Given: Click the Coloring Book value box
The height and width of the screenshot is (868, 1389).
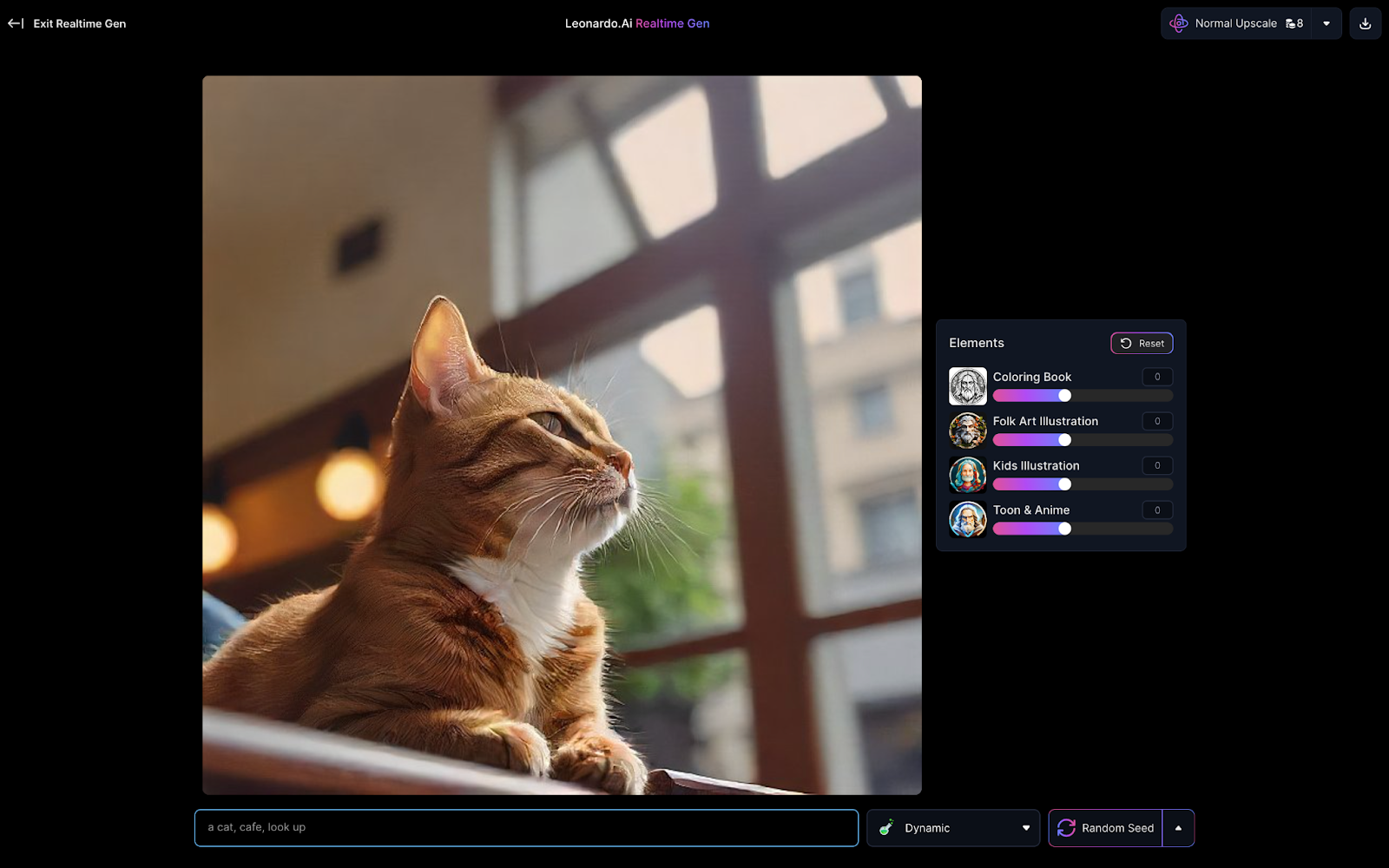Looking at the screenshot, I should click(x=1157, y=377).
